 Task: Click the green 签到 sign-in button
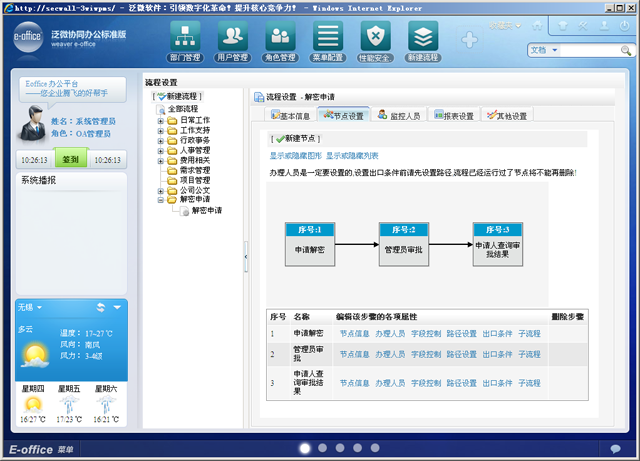tap(70, 159)
